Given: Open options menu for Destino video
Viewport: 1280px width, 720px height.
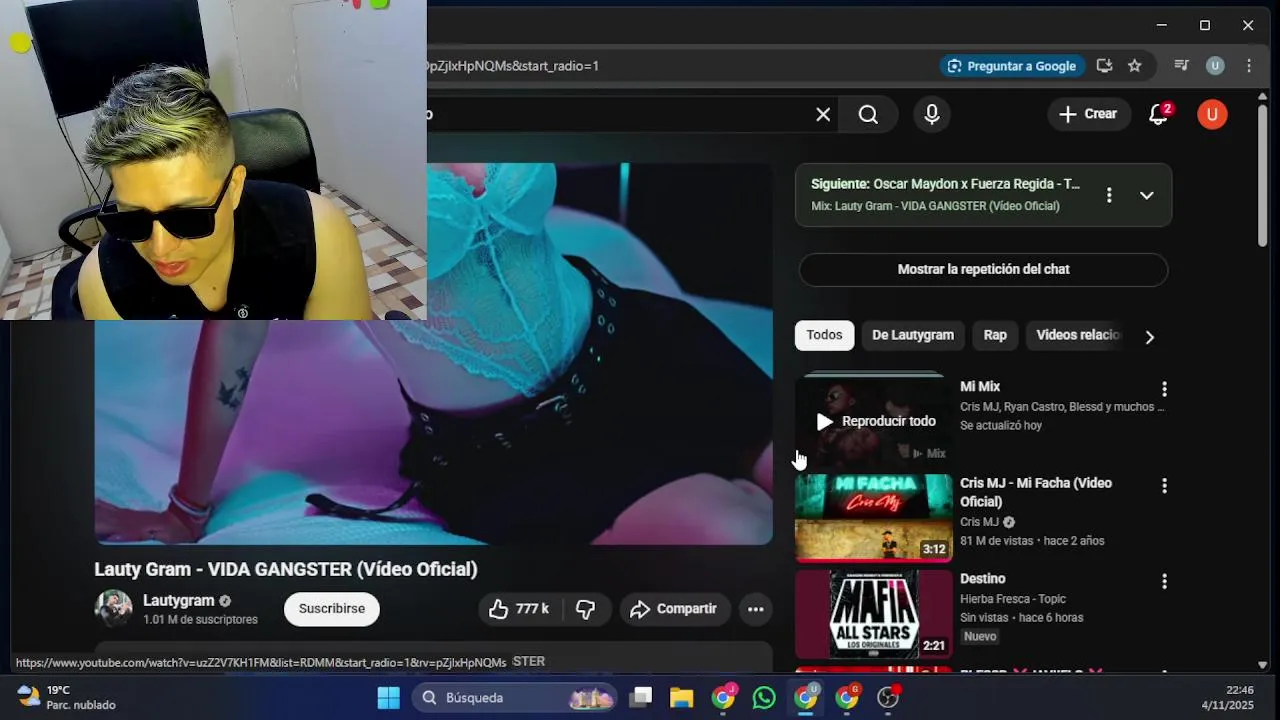Looking at the screenshot, I should [1164, 581].
